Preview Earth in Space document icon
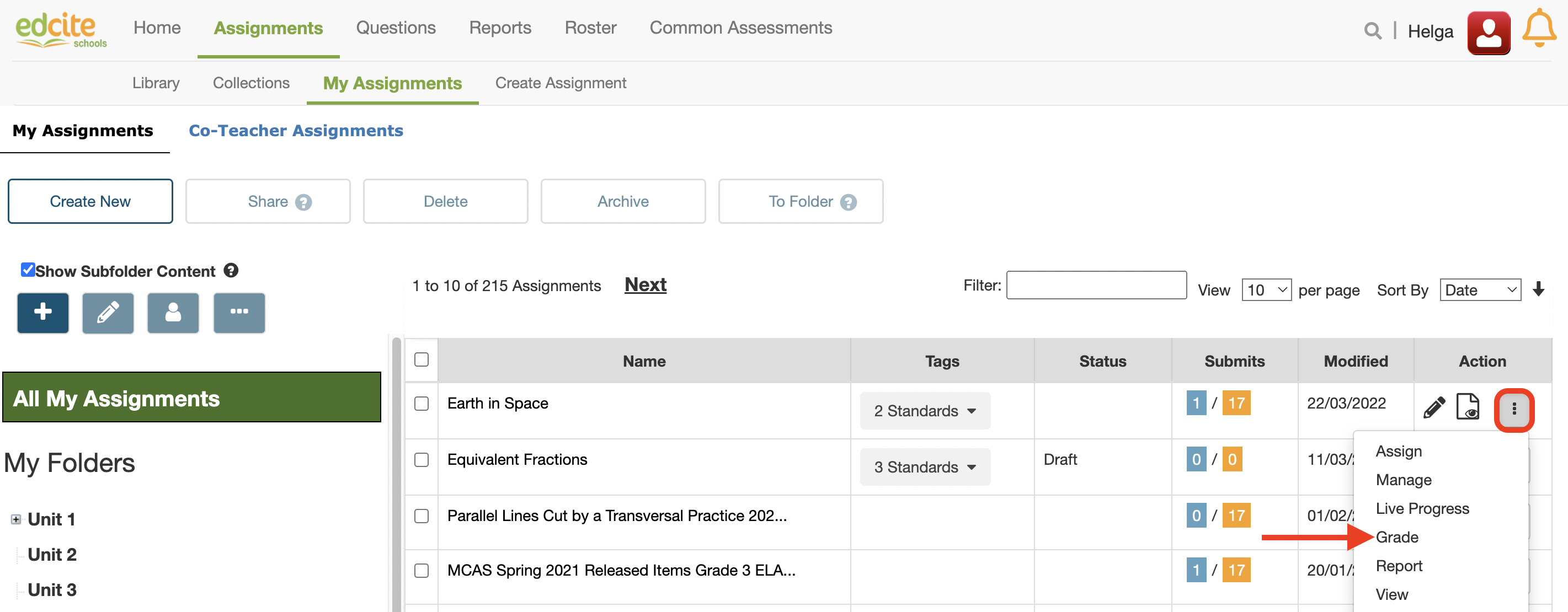Viewport: 1568px width, 612px height. [x=1468, y=407]
